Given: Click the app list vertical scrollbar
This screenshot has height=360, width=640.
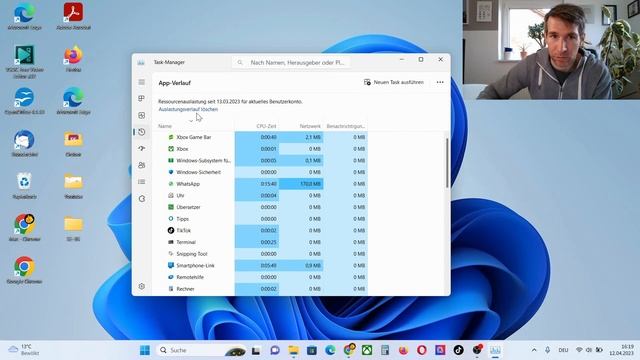Looking at the screenshot, I should pyautogui.click(x=447, y=163).
